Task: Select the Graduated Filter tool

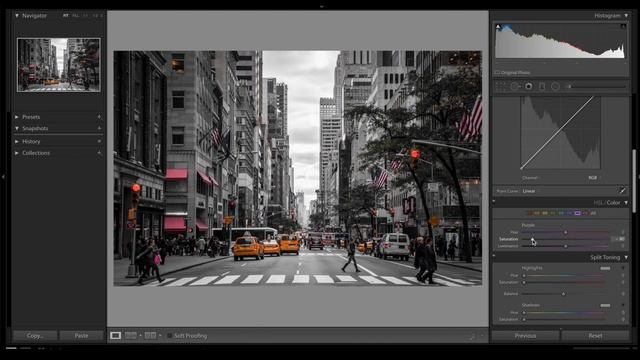Action: tap(542, 86)
